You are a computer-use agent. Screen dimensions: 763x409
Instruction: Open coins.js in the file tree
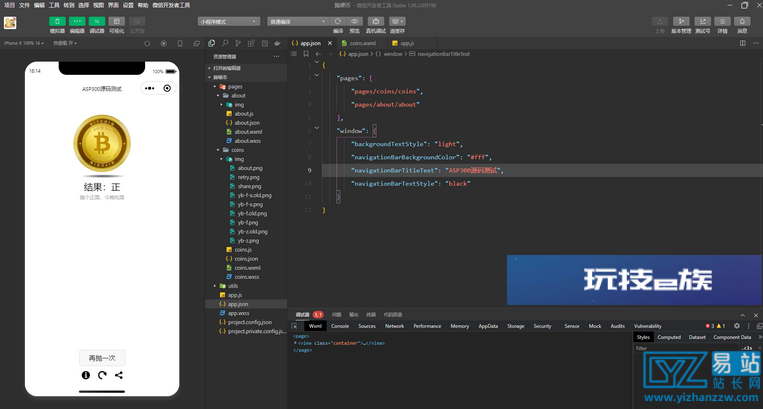point(243,250)
